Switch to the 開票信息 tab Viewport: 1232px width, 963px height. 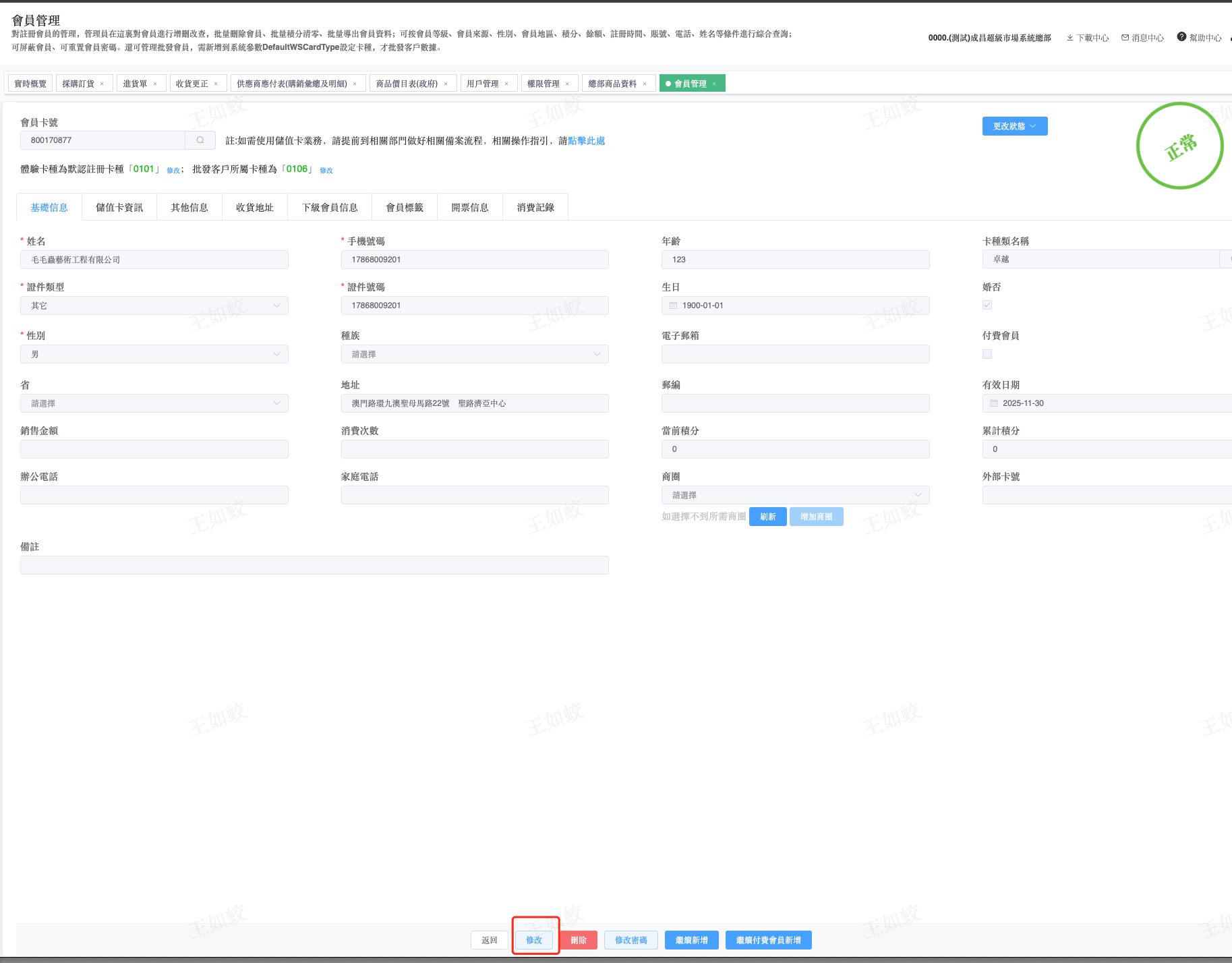pos(470,207)
